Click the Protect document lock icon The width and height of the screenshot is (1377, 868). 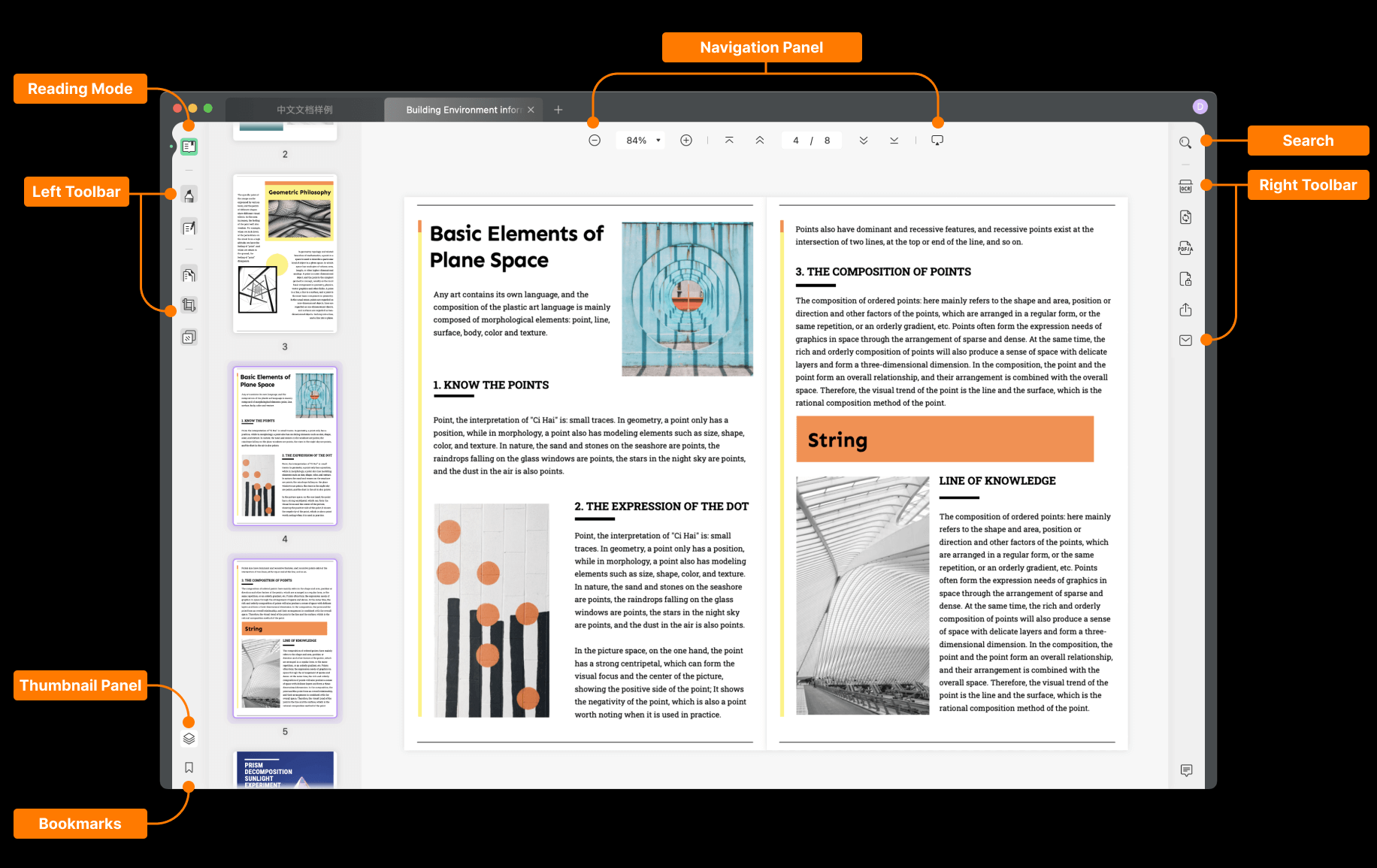[x=1185, y=279]
